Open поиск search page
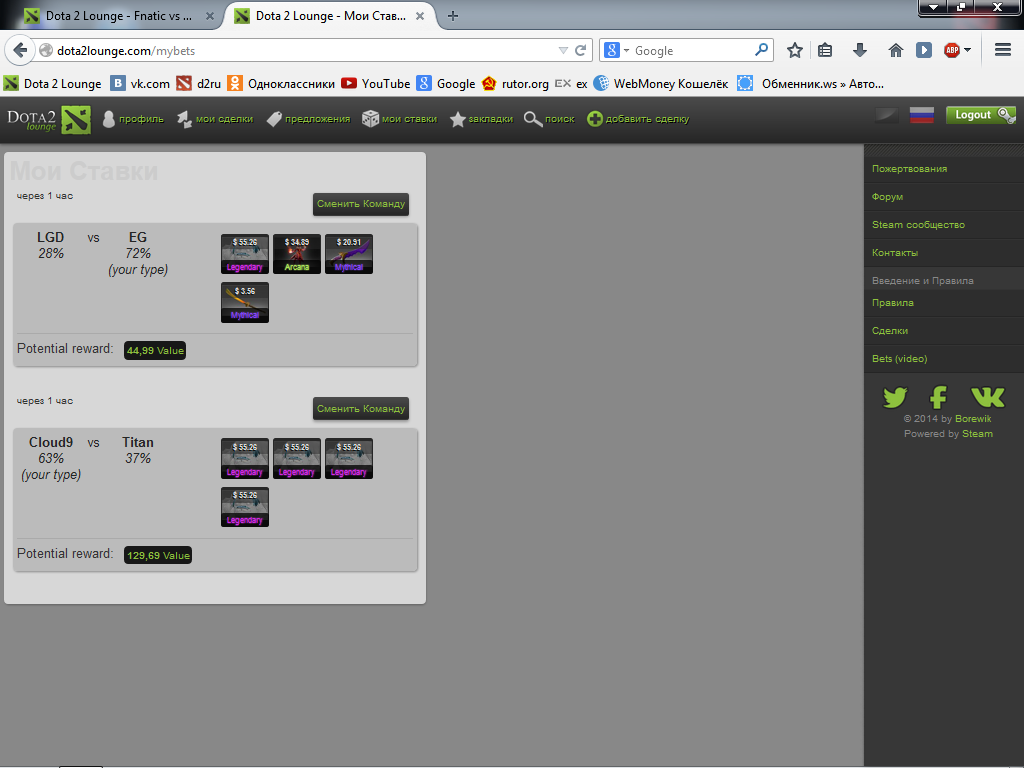The width and height of the screenshot is (1024, 768). coord(549,119)
